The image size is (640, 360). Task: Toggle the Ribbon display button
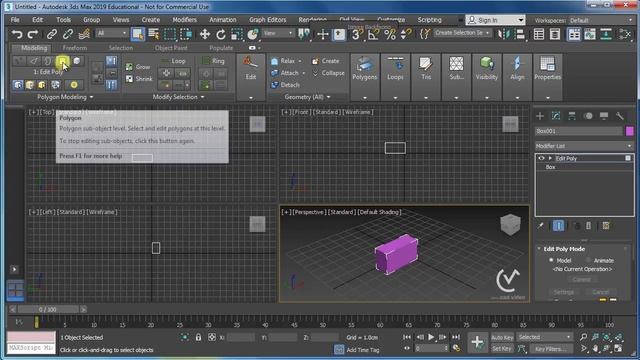[x=574, y=34]
